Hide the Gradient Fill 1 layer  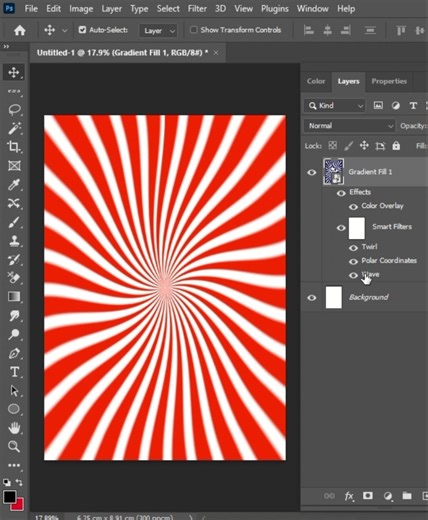[x=312, y=172]
